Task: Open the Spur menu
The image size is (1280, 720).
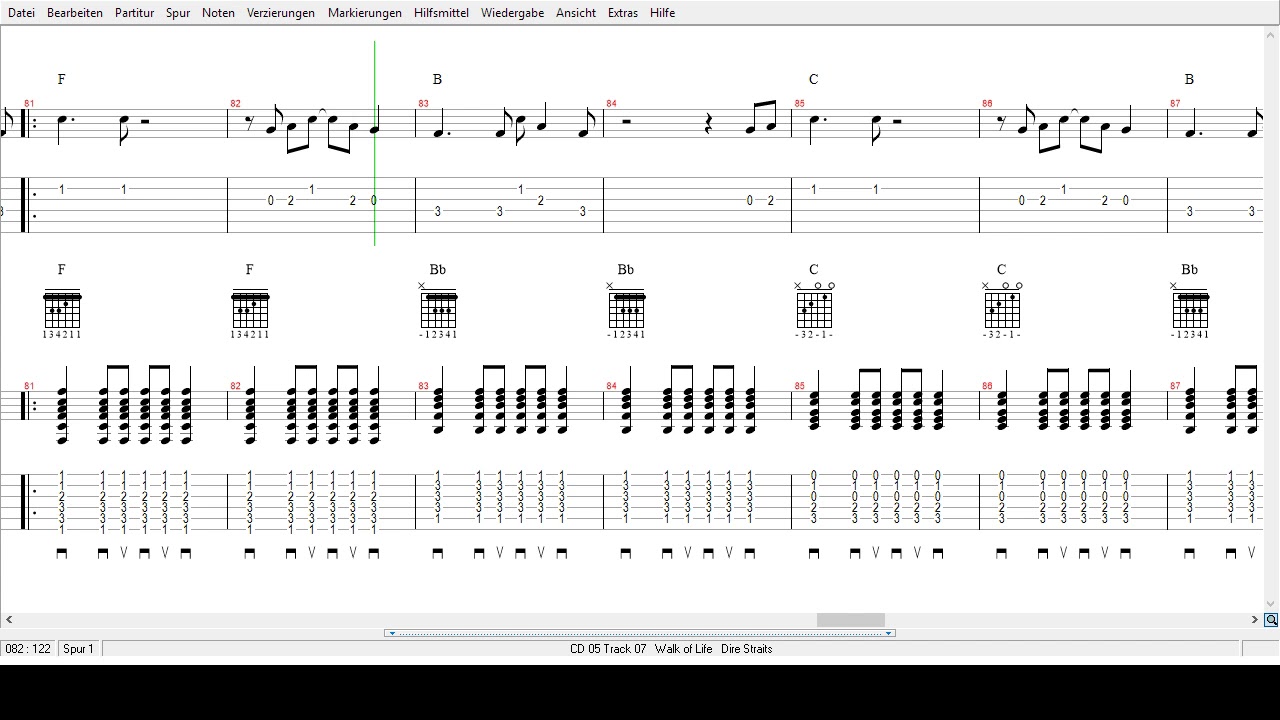Action: (x=178, y=13)
